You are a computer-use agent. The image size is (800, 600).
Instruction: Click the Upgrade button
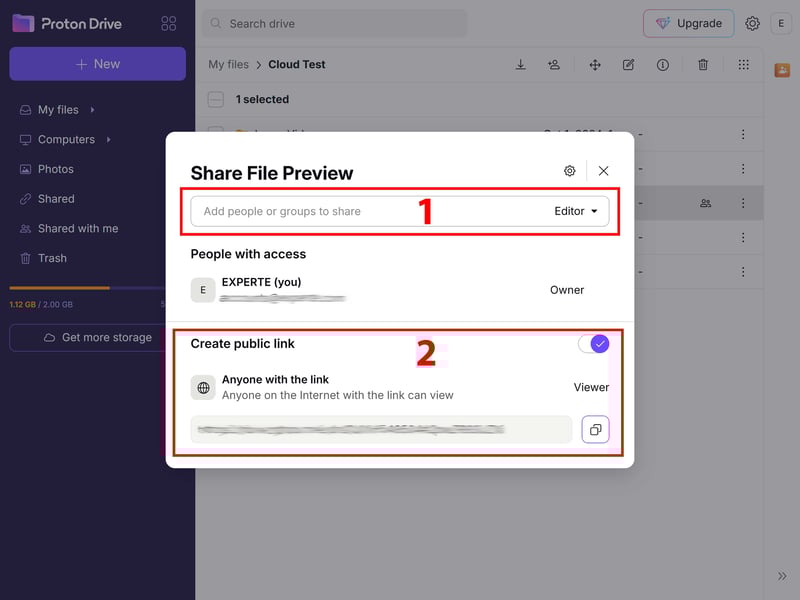pyautogui.click(x=688, y=23)
